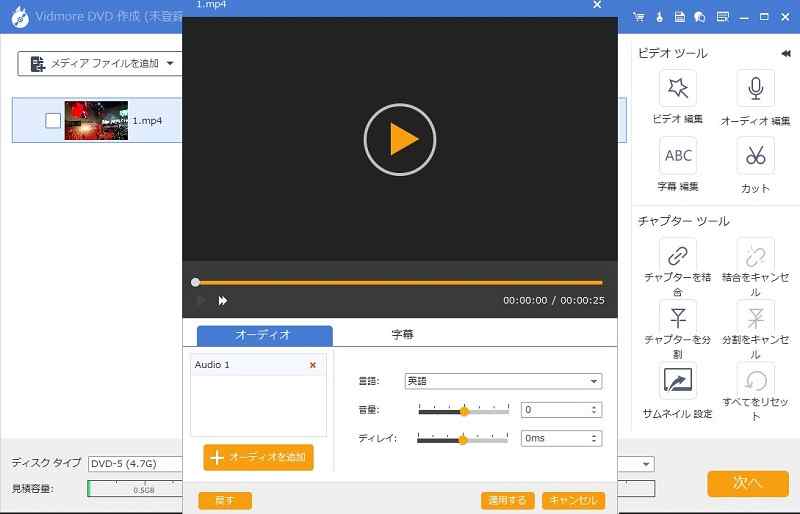Open the Subtitle Edit ABC tool
Viewport: 800px width, 514px height.
(x=678, y=156)
